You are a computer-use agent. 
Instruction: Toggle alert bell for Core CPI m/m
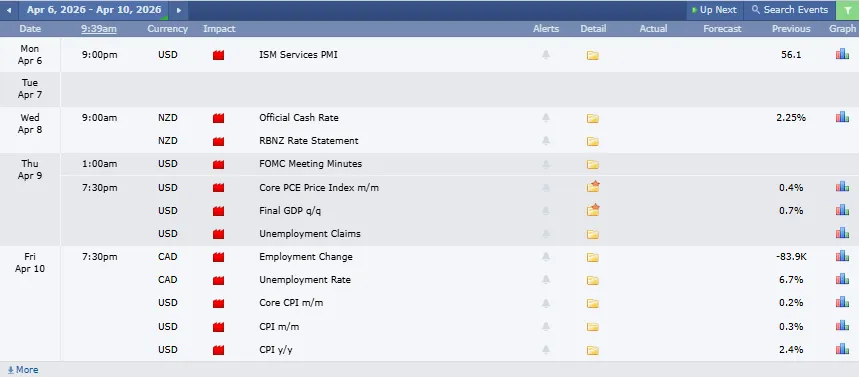(x=546, y=303)
